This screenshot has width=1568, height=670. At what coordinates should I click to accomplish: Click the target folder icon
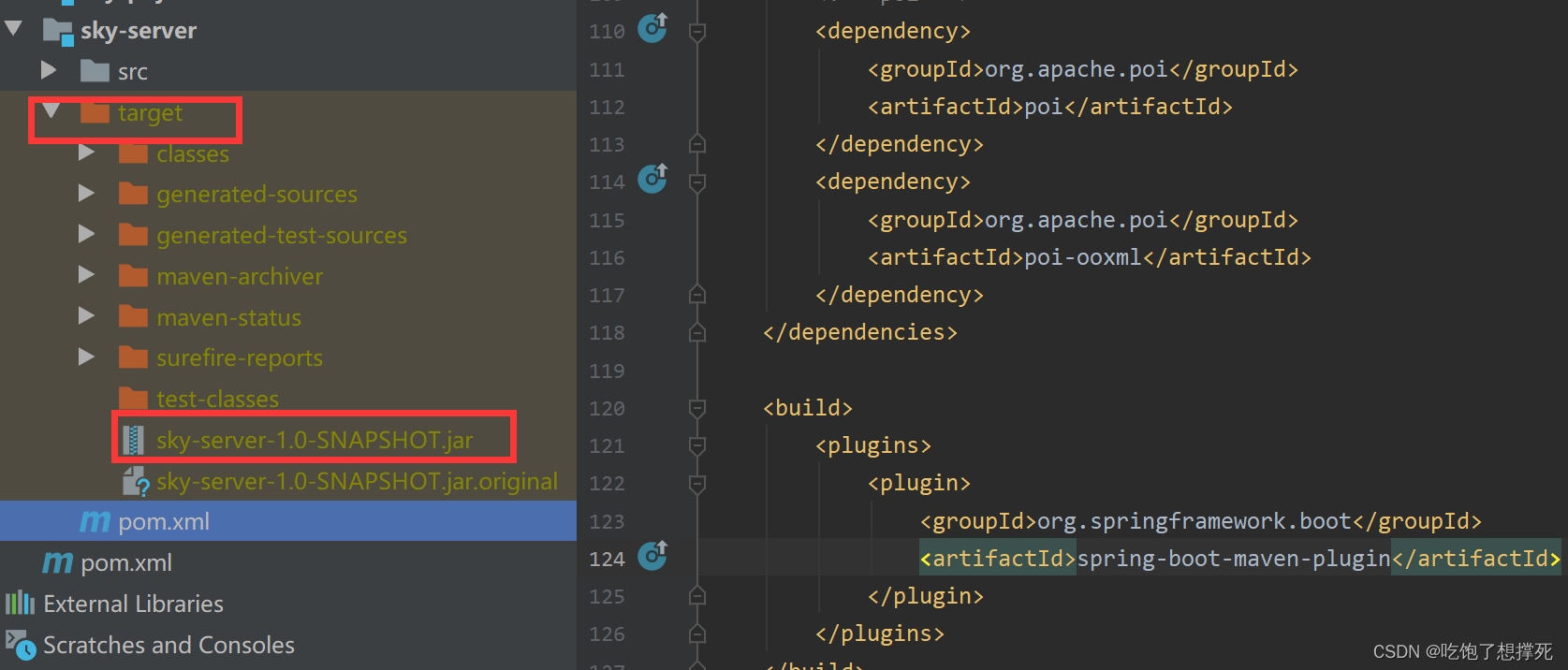point(95,113)
